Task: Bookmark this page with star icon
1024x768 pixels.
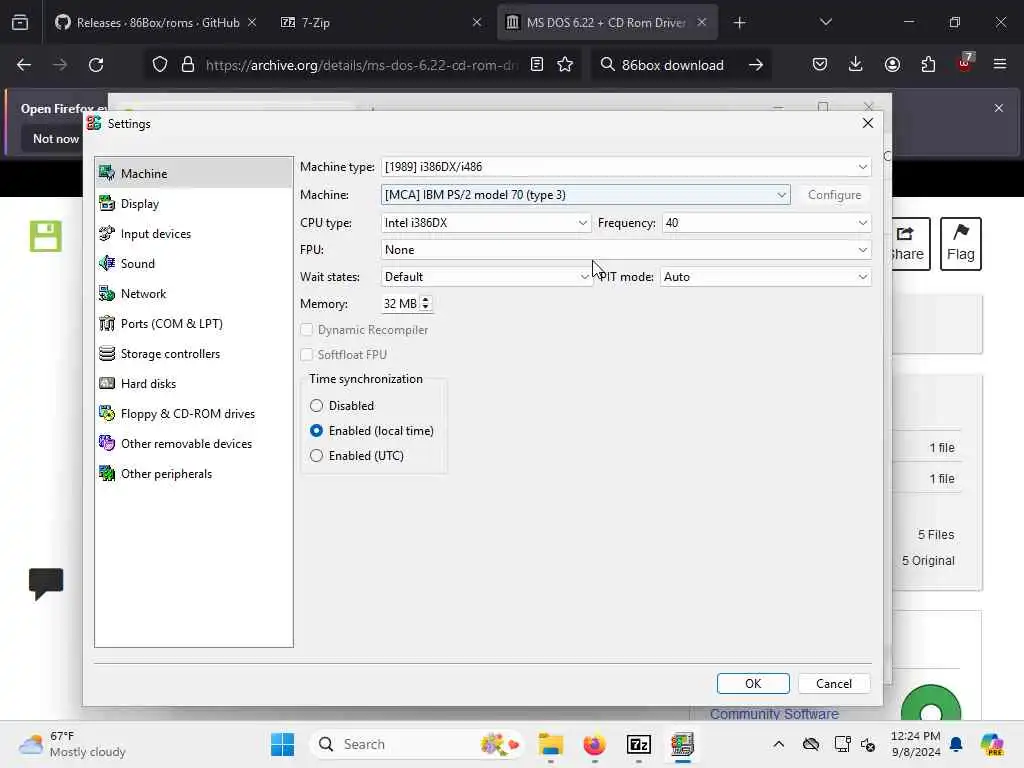Action: pyautogui.click(x=565, y=65)
